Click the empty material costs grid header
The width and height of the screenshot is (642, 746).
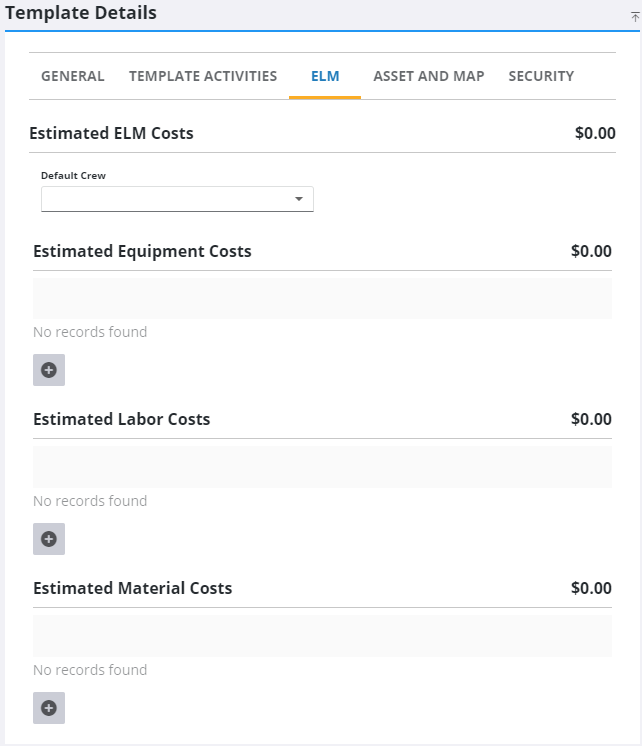tap(322, 636)
